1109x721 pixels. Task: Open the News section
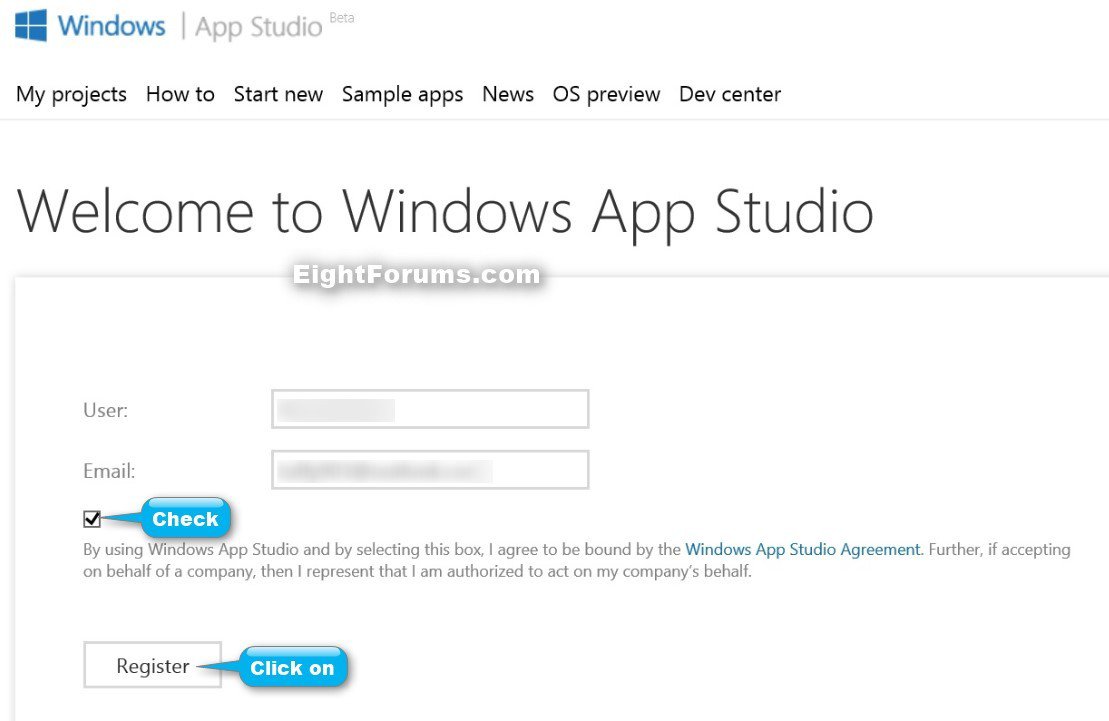(x=508, y=94)
